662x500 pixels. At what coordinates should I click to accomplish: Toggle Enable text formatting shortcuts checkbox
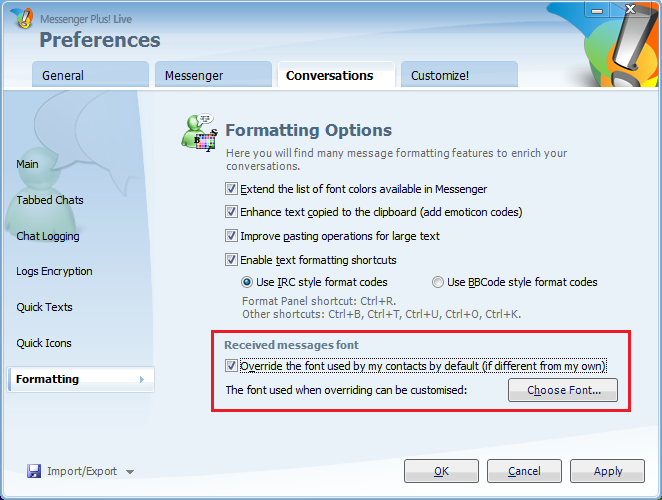point(232,260)
